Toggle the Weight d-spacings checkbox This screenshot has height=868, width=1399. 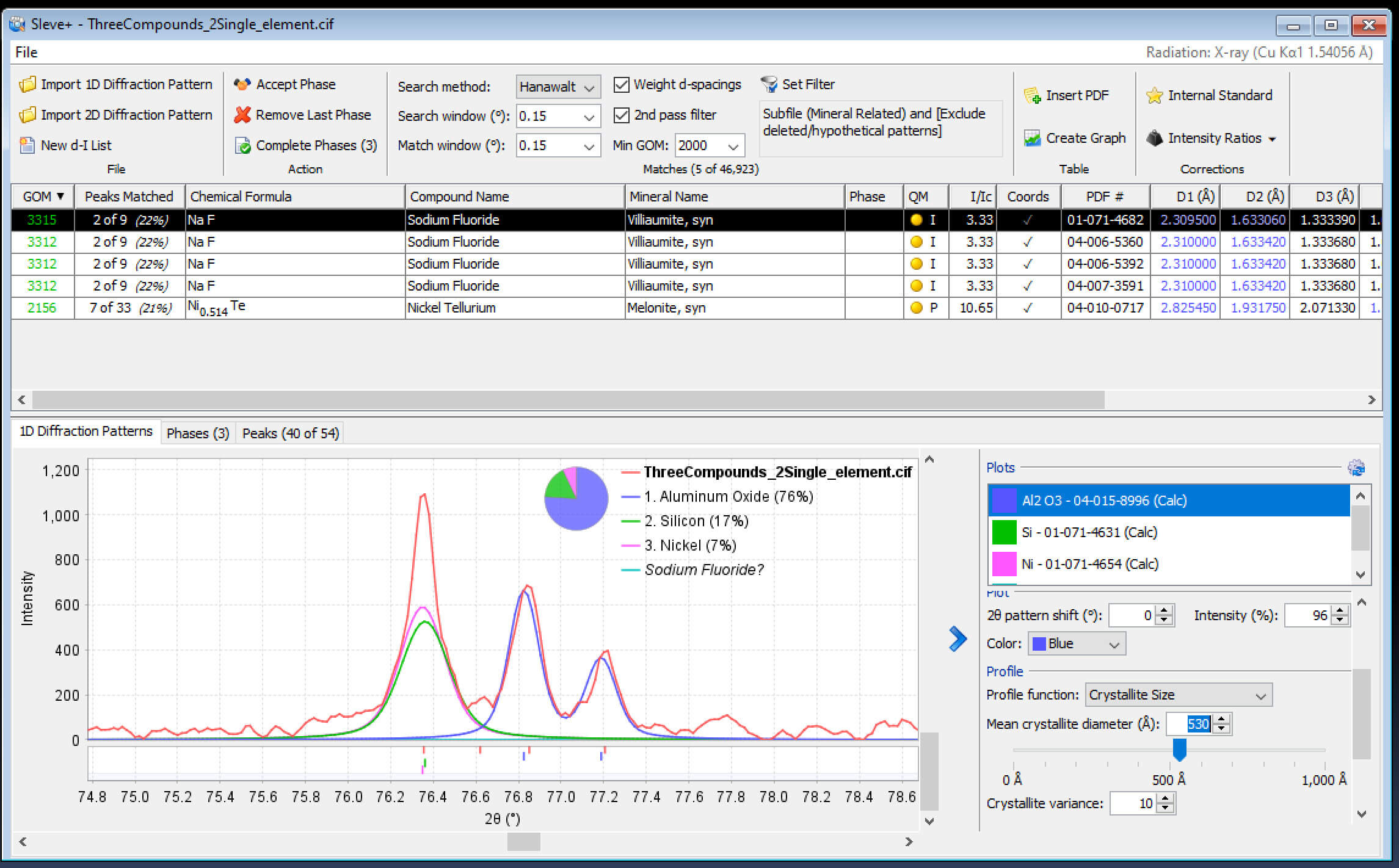pyautogui.click(x=621, y=84)
